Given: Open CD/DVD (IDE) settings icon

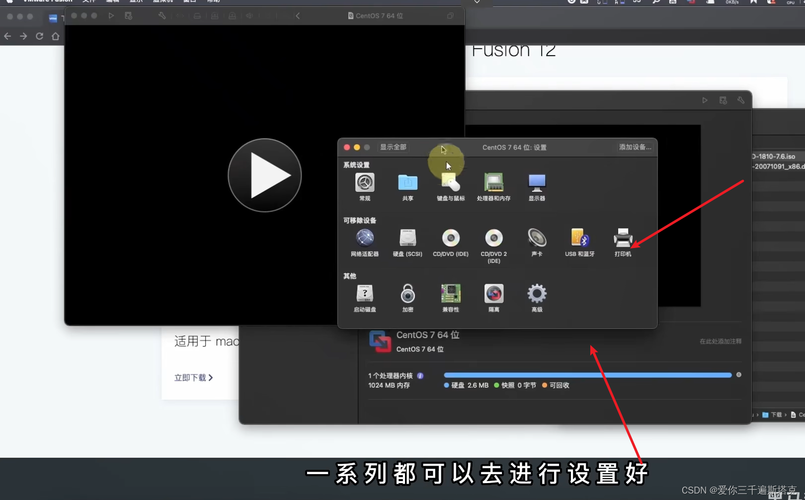Looking at the screenshot, I should click(451, 238).
